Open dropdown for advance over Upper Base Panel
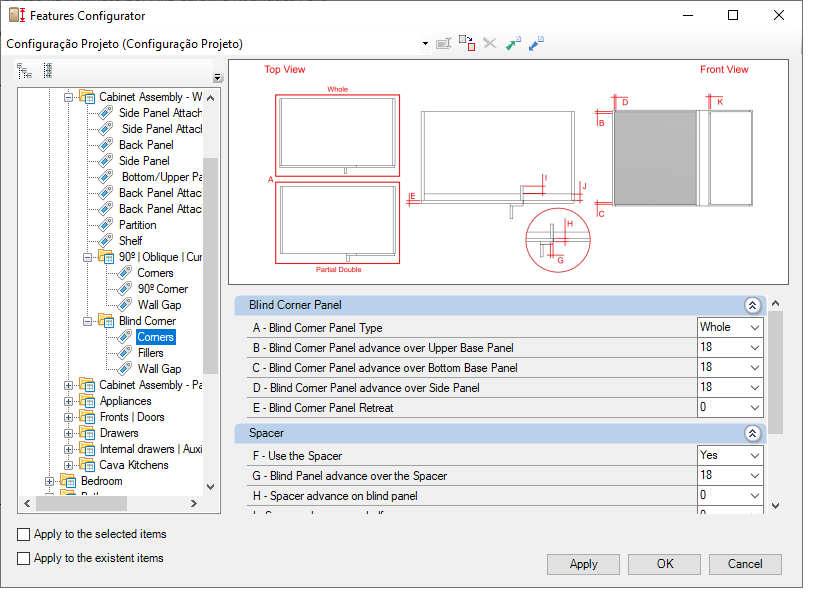Image resolution: width=813 pixels, height=598 pixels. (x=755, y=347)
